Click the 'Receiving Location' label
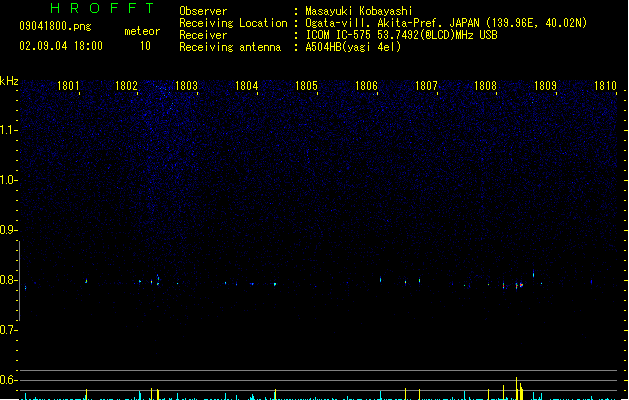The image size is (629, 400). (233, 23)
